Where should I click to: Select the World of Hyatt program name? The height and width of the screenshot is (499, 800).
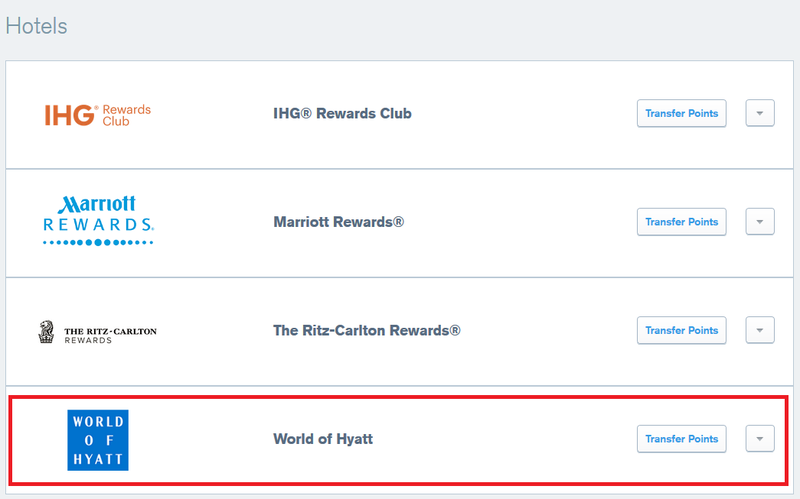pos(323,439)
